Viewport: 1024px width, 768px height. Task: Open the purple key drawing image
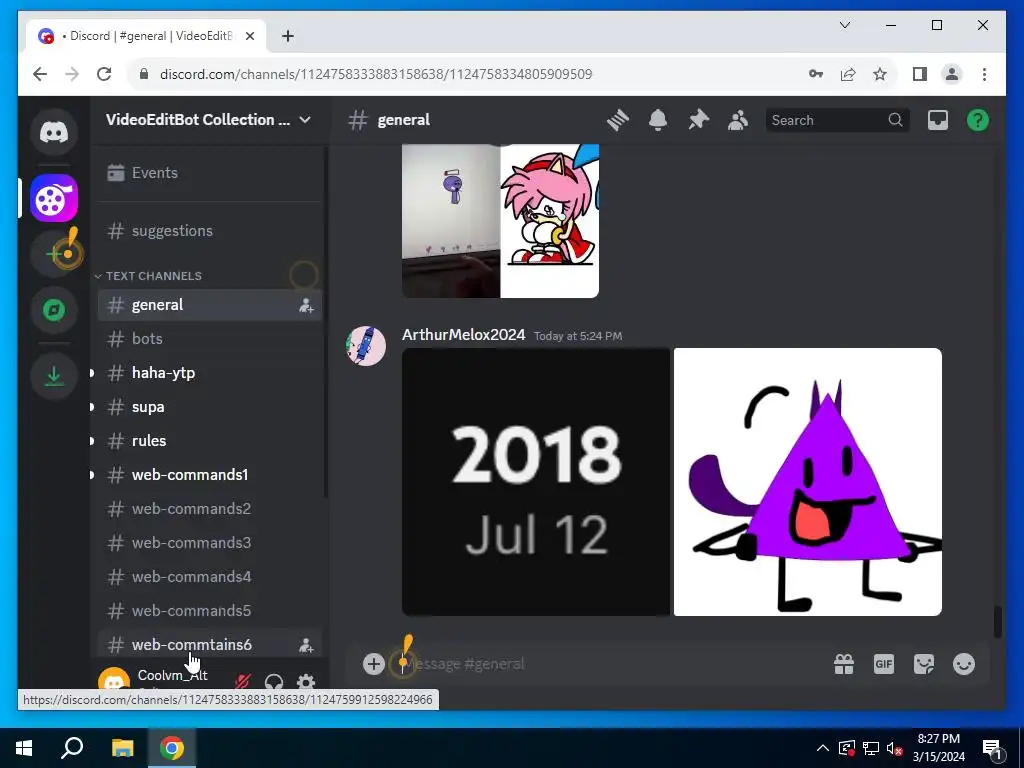[x=451, y=221]
